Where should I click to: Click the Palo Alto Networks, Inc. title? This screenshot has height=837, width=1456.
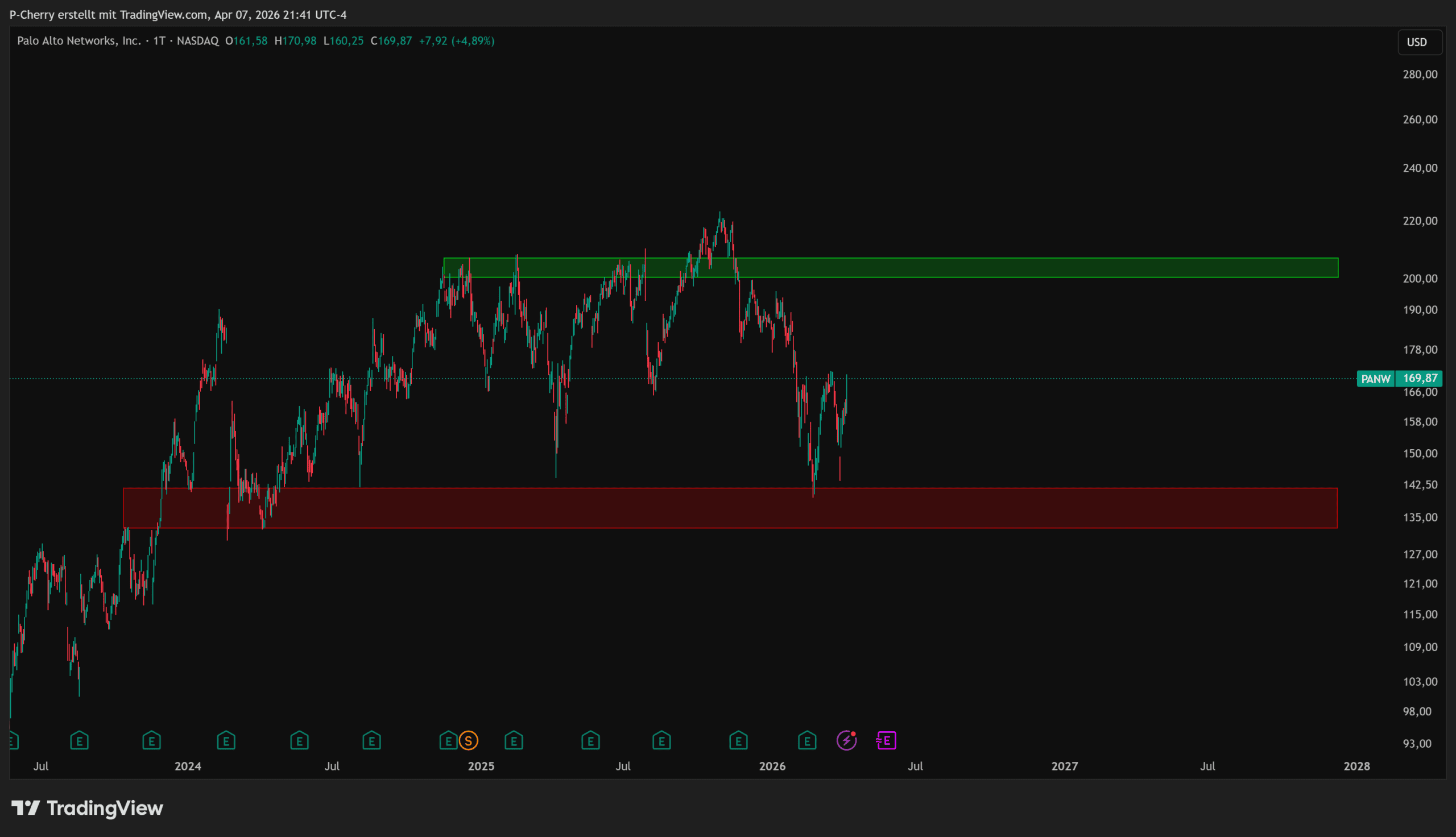(x=78, y=41)
